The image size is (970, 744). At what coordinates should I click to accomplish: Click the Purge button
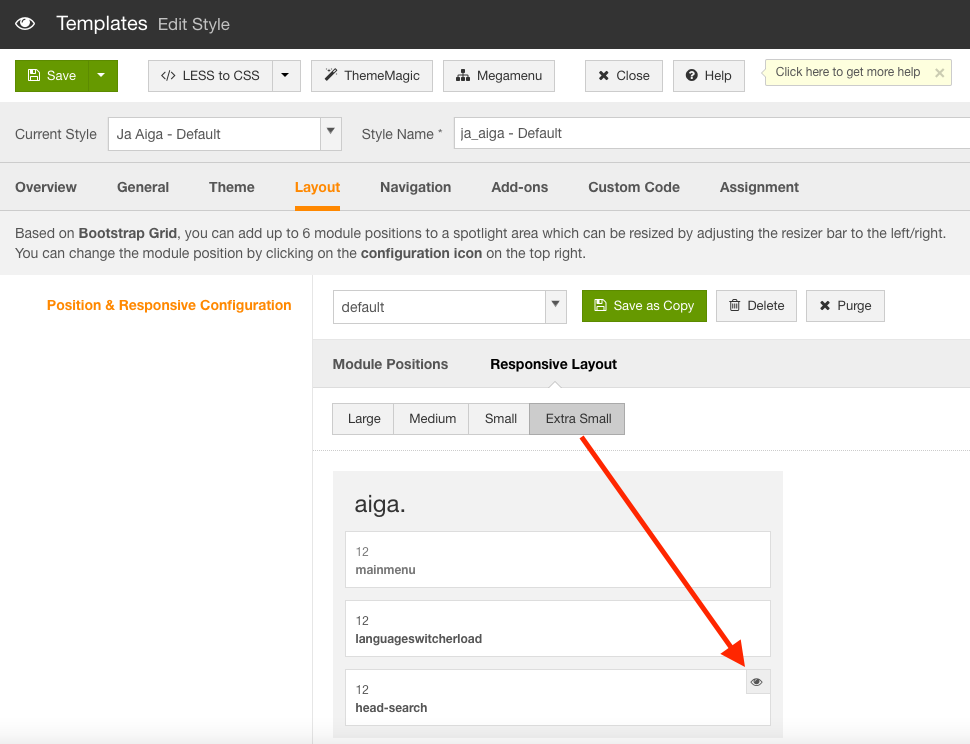click(845, 306)
